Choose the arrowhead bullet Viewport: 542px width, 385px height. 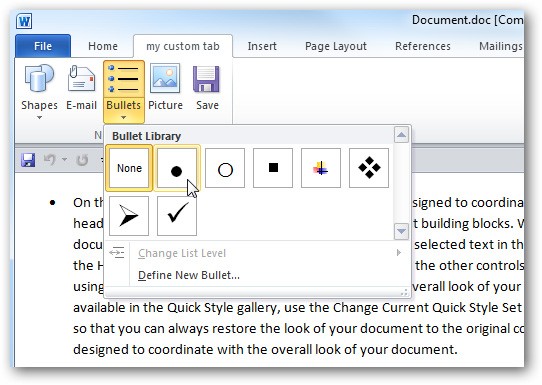129,216
